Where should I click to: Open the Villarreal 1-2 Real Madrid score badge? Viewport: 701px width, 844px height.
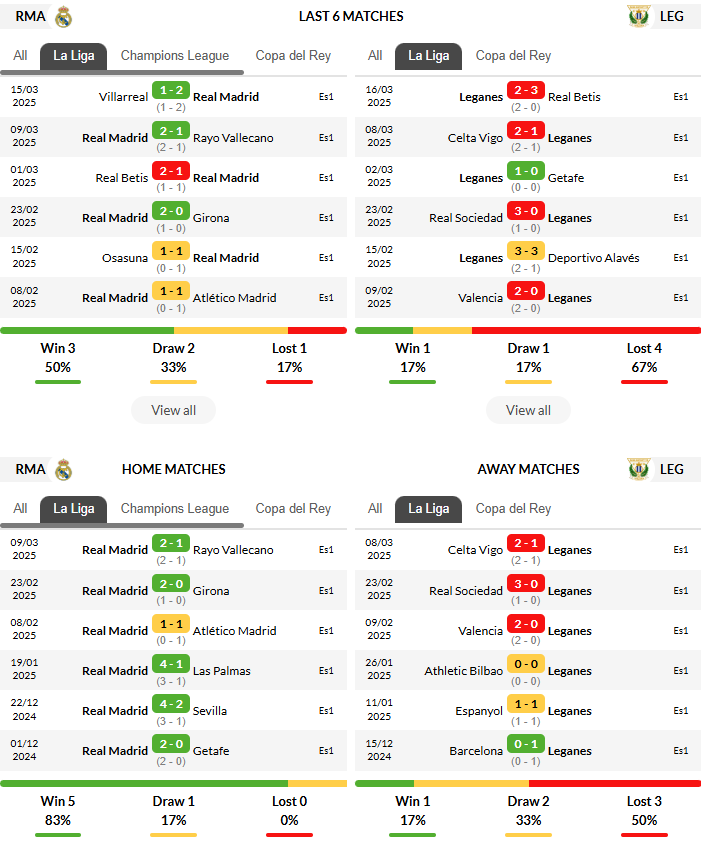[x=171, y=90]
